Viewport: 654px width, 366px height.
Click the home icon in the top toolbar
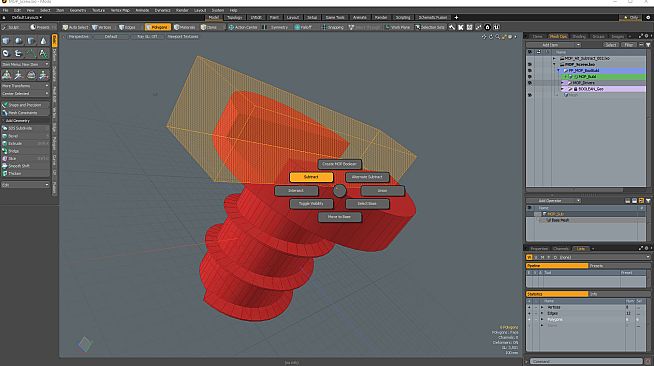tap(487, 27)
